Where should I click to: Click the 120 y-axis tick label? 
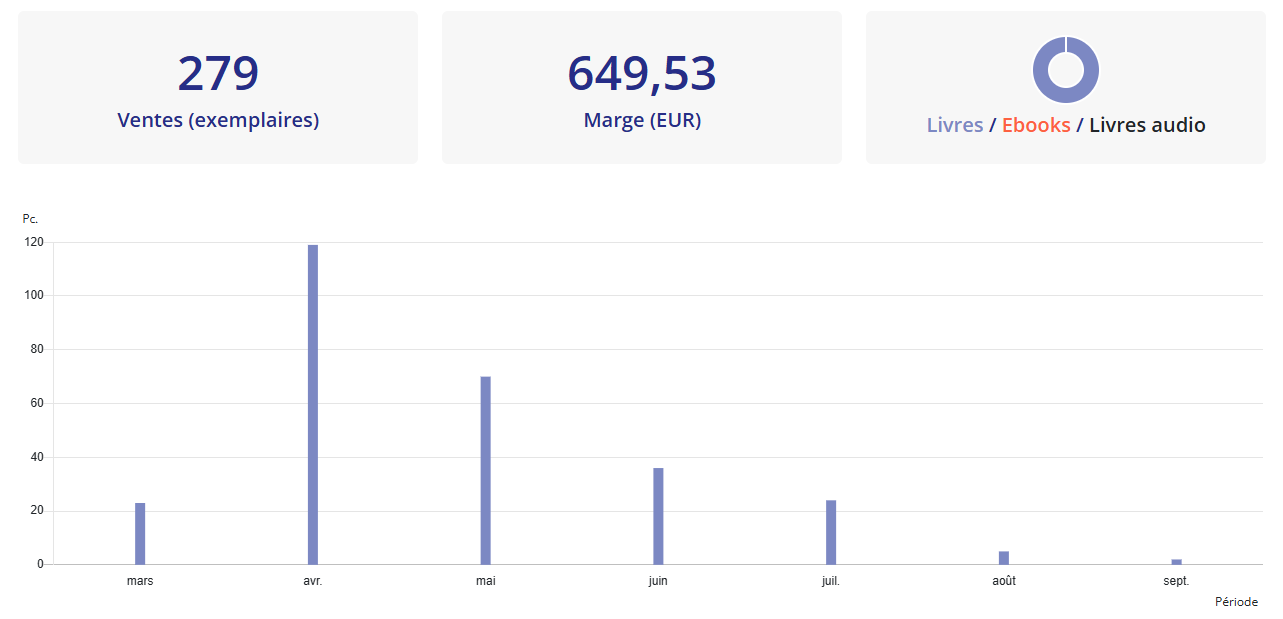click(x=35, y=242)
